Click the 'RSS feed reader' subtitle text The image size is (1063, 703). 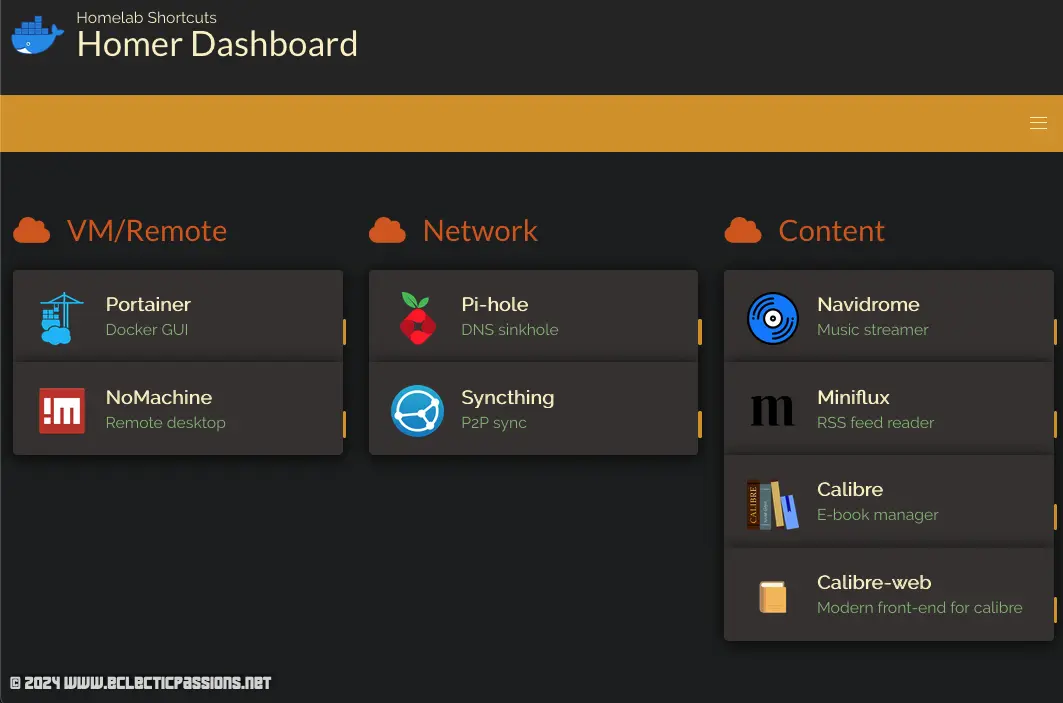[x=875, y=422]
